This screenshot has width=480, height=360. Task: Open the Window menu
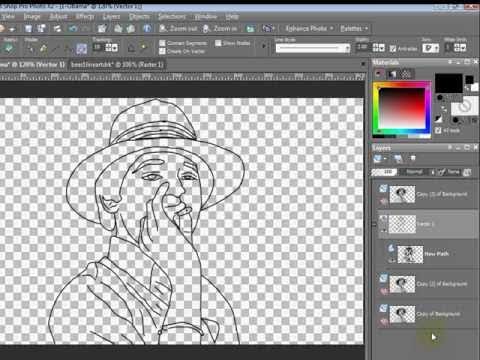[x=205, y=16]
